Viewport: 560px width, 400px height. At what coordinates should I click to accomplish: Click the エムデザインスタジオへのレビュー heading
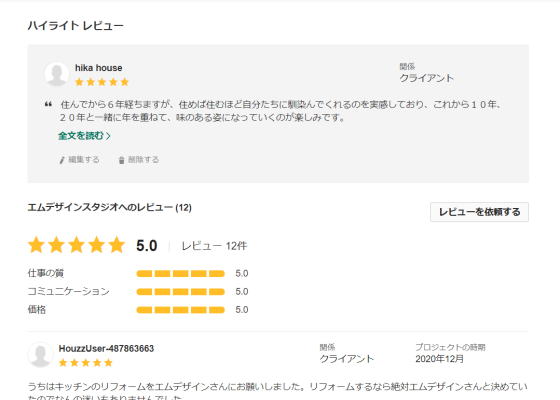pyautogui.click(x=110, y=208)
